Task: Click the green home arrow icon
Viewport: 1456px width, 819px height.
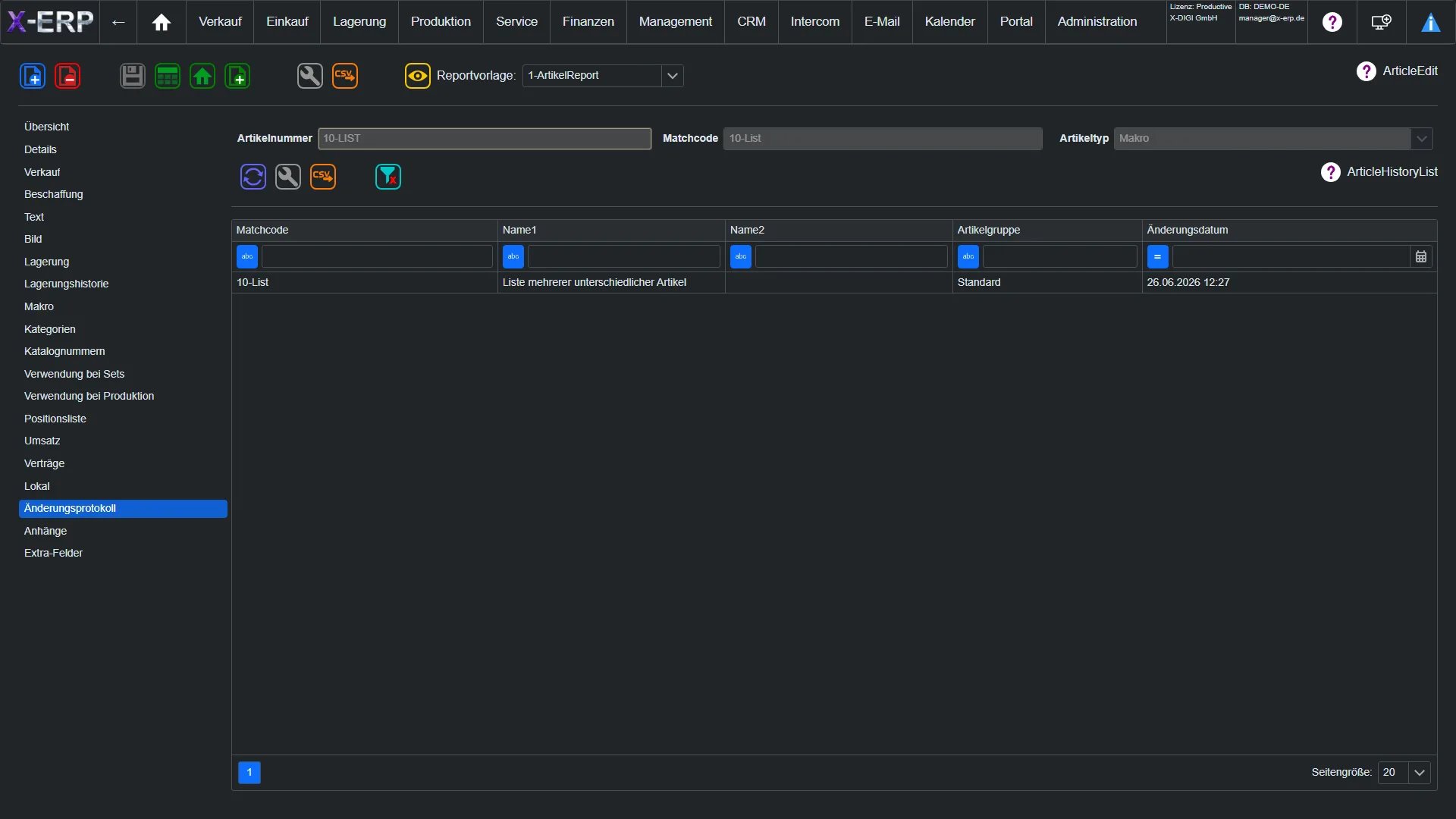Action: (202, 76)
